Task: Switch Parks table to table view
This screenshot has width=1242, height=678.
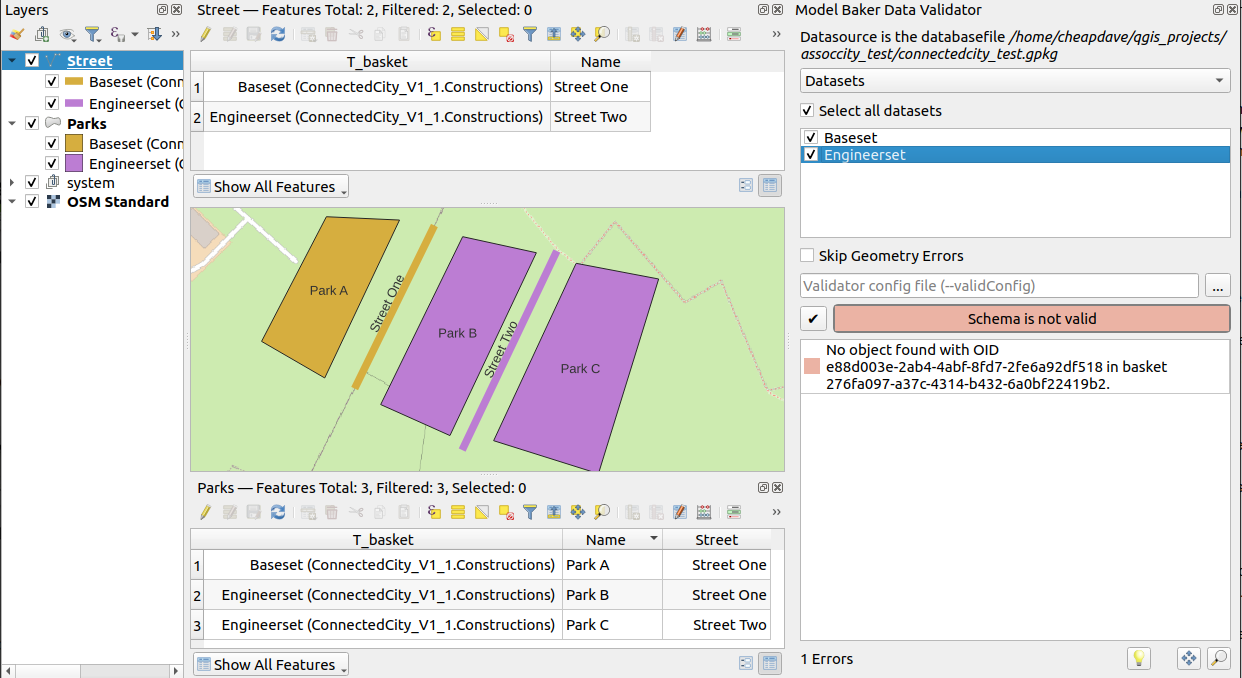Action: click(x=770, y=664)
